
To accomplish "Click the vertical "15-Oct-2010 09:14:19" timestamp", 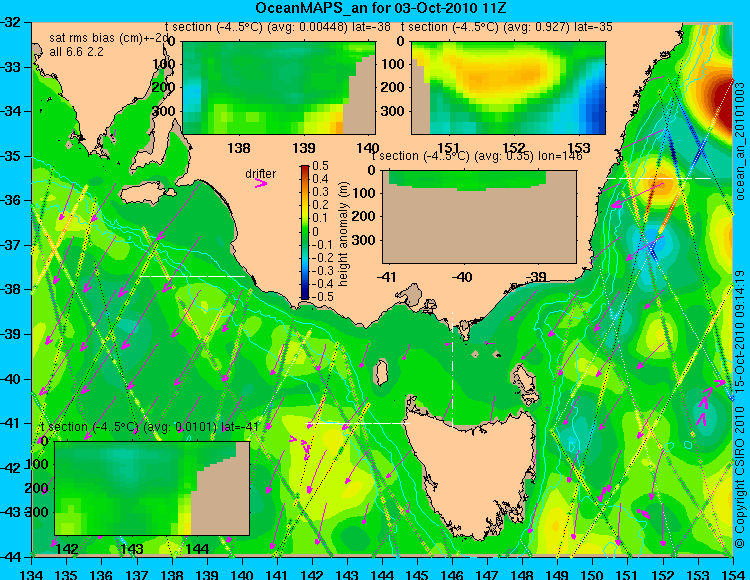I will point(740,331).
